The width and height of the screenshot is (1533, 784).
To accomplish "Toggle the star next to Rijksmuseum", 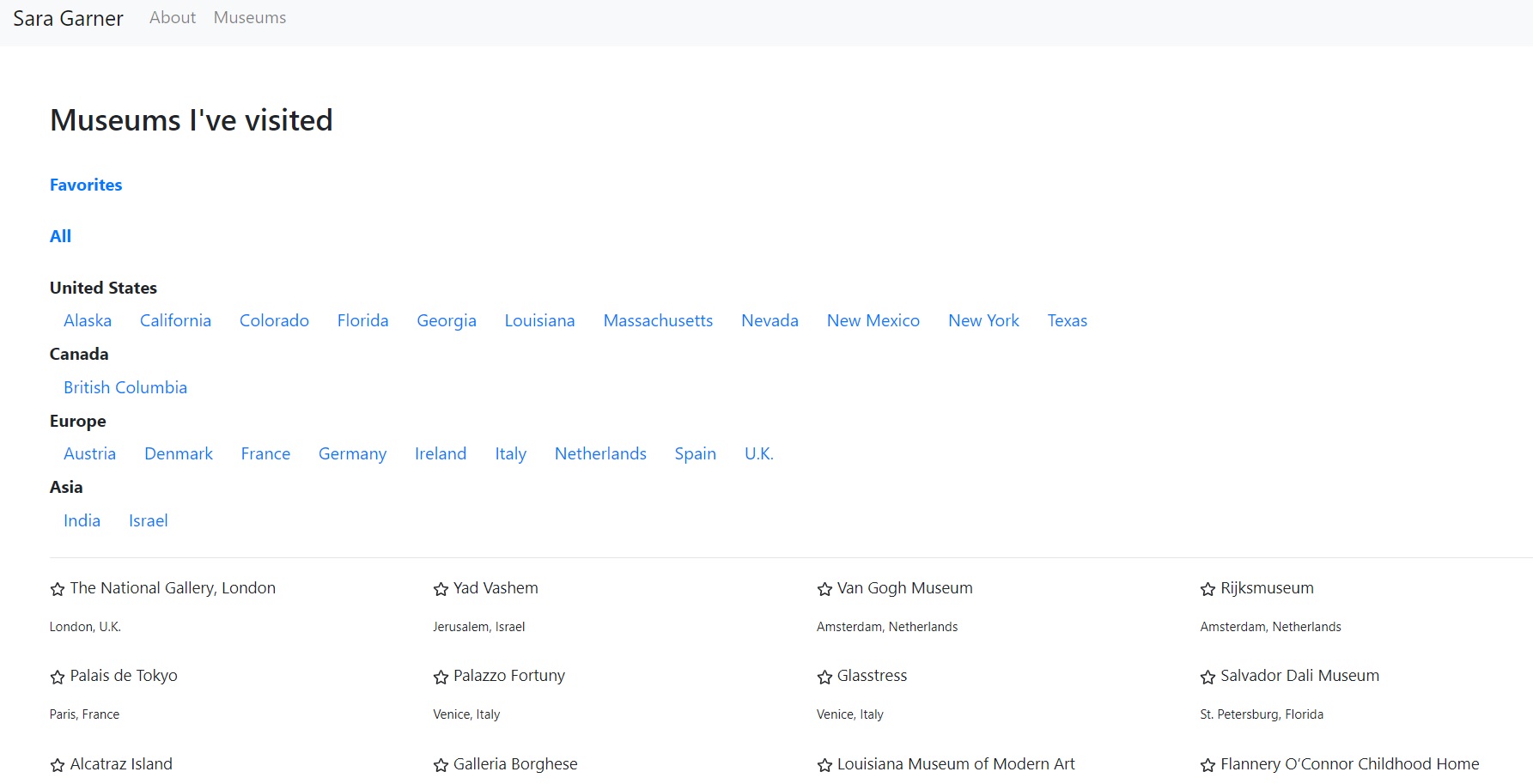I will 1208,589.
